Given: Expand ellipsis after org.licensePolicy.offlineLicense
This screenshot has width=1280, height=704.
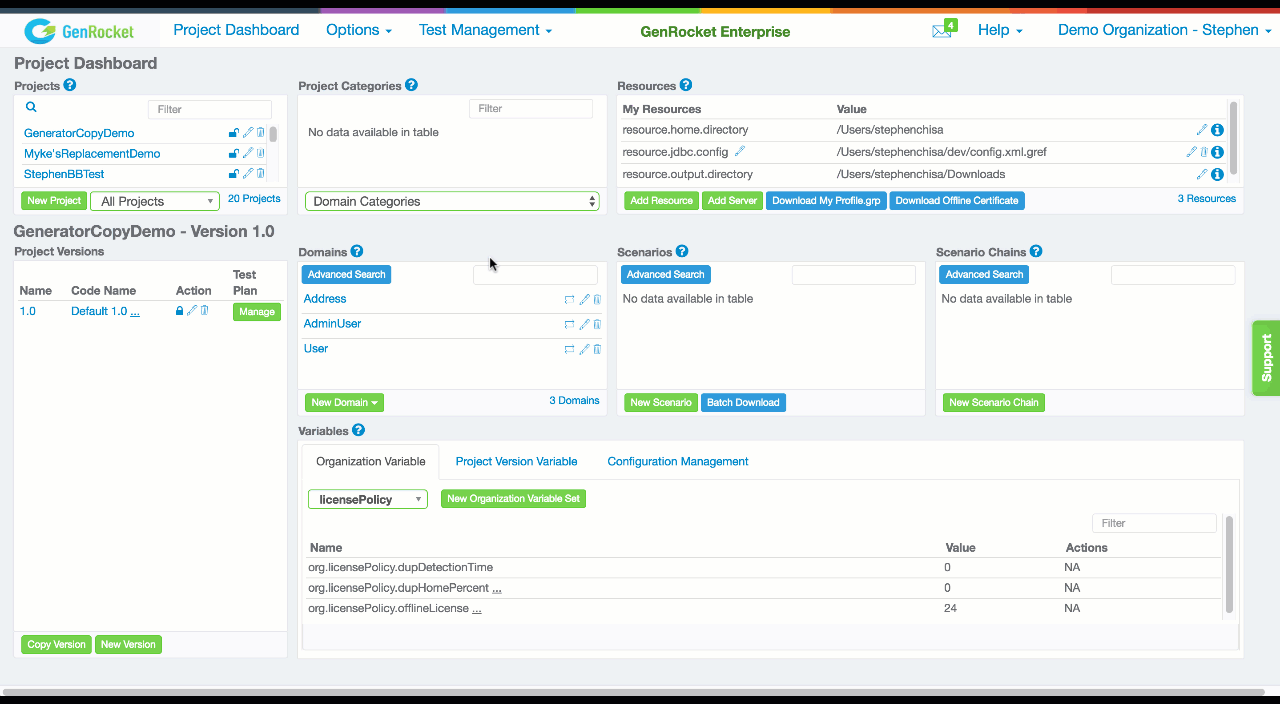Looking at the screenshot, I should click(x=477, y=608).
